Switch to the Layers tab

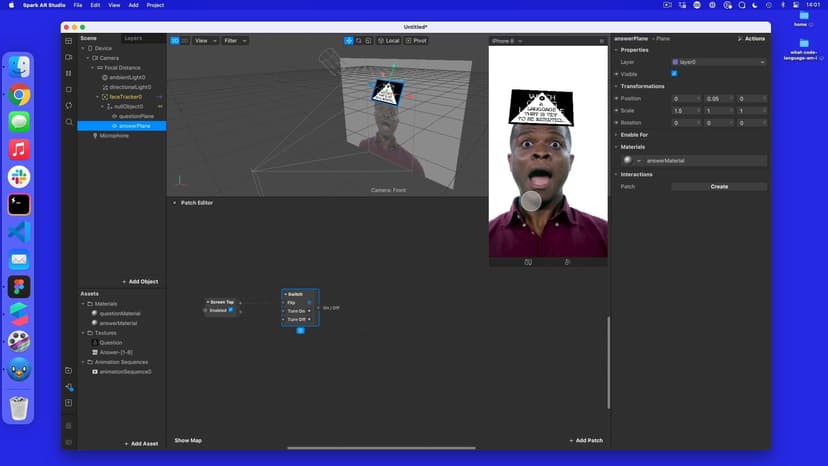pos(133,38)
